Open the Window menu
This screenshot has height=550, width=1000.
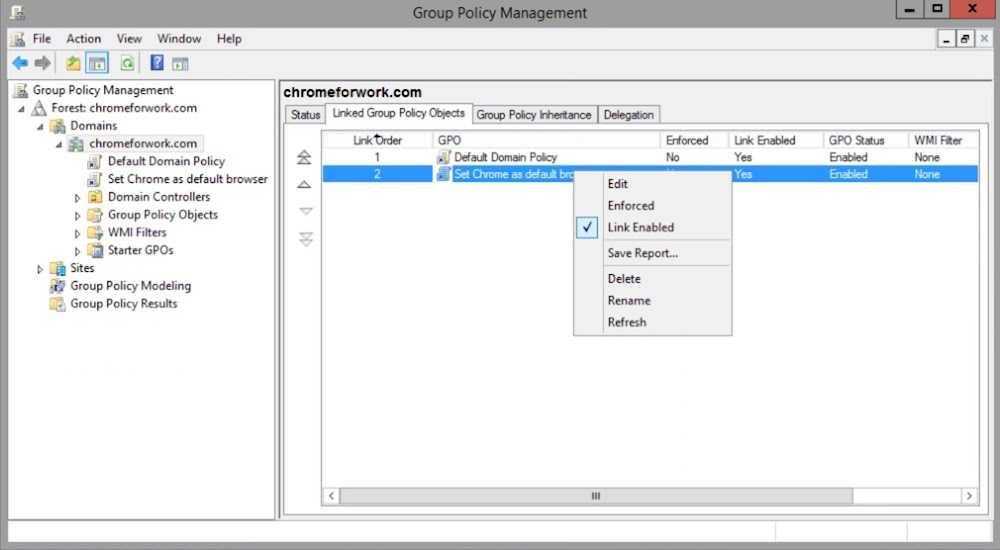point(179,38)
